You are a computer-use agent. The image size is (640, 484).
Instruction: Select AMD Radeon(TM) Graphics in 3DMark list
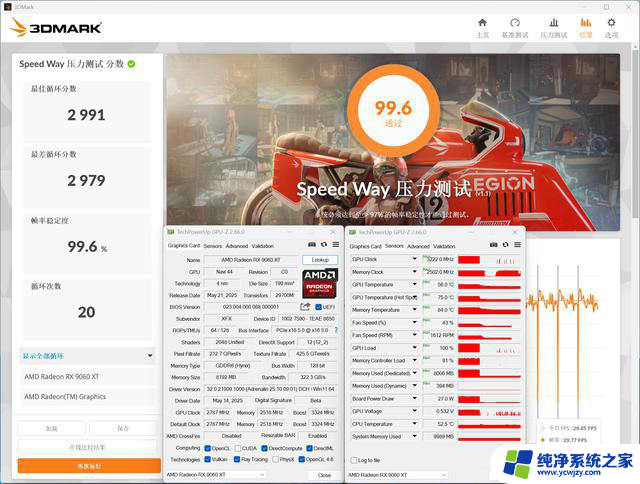tap(87, 397)
